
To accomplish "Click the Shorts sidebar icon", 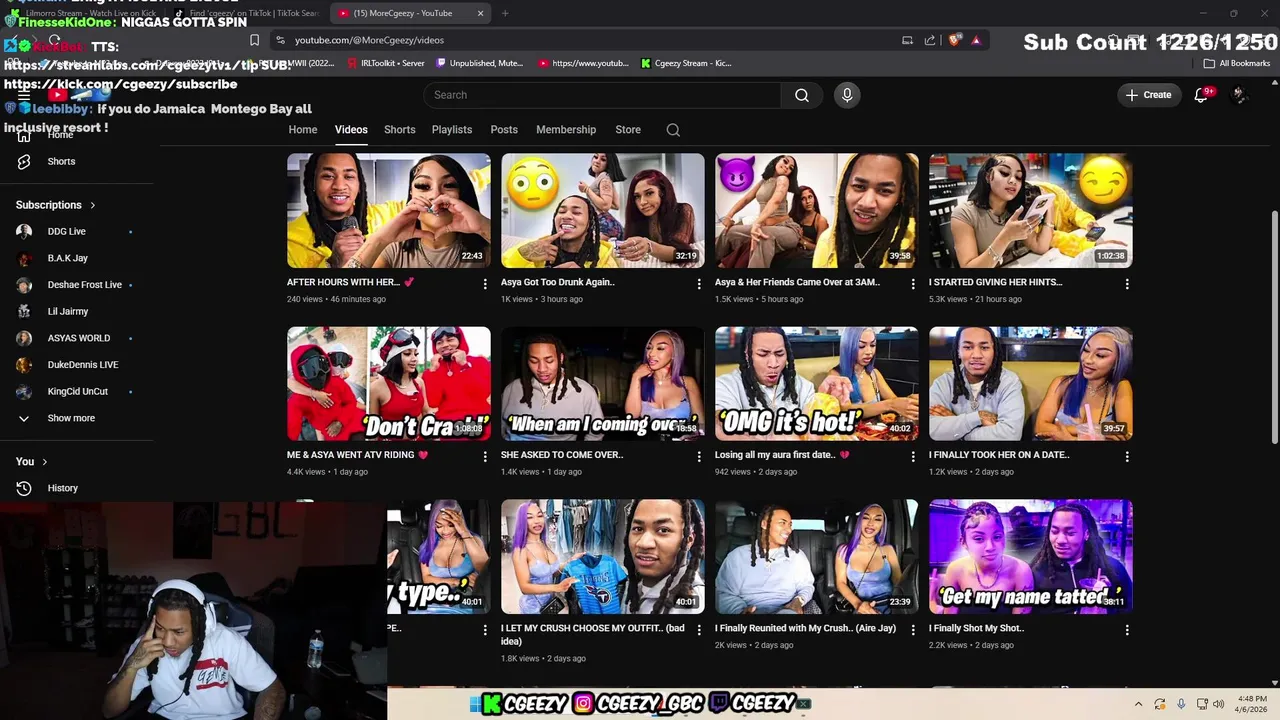I will click(24, 161).
